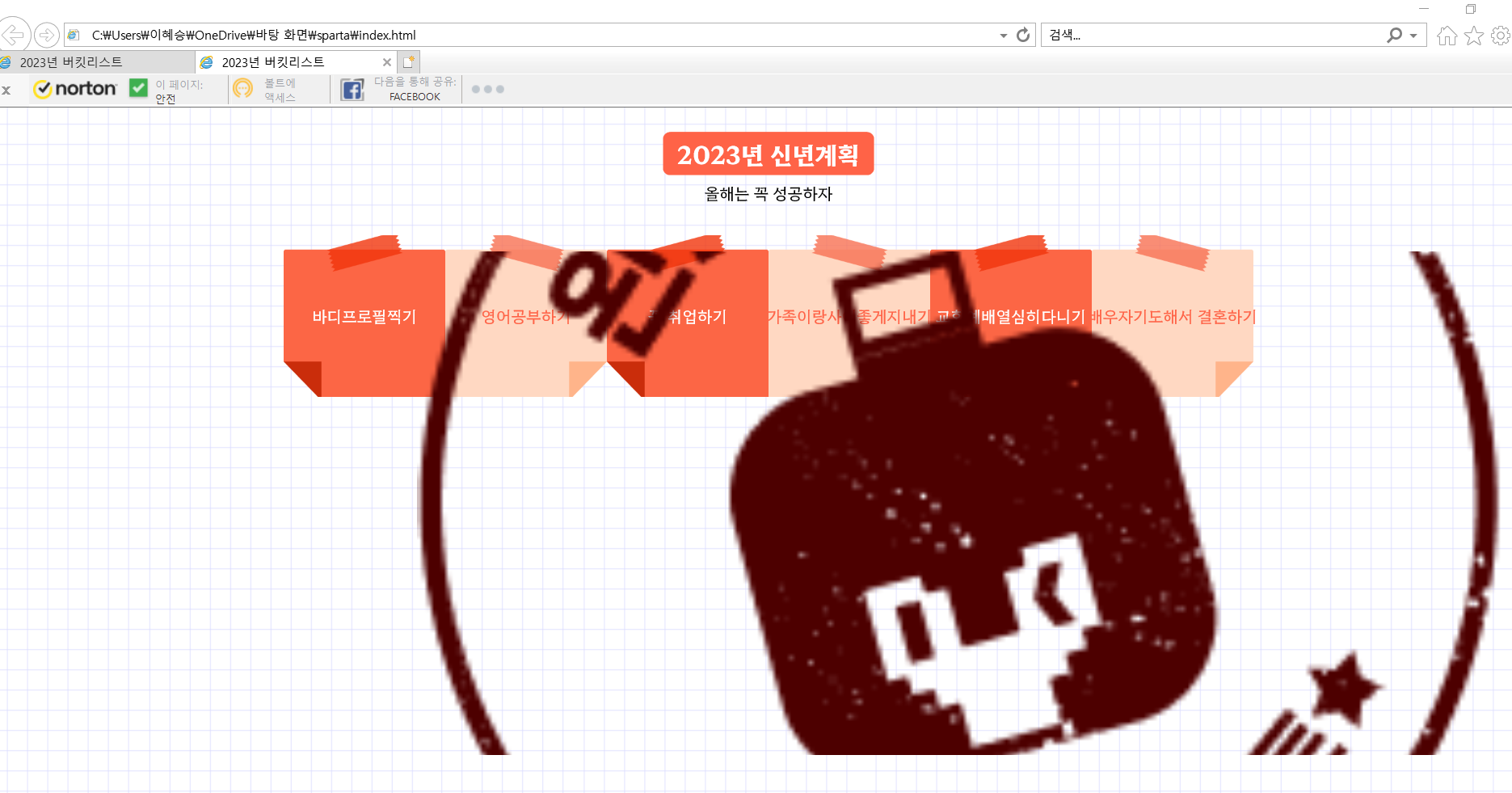This screenshot has height=793, width=1512.
Task: Open the address bar history dropdown arrow
Action: (1003, 36)
